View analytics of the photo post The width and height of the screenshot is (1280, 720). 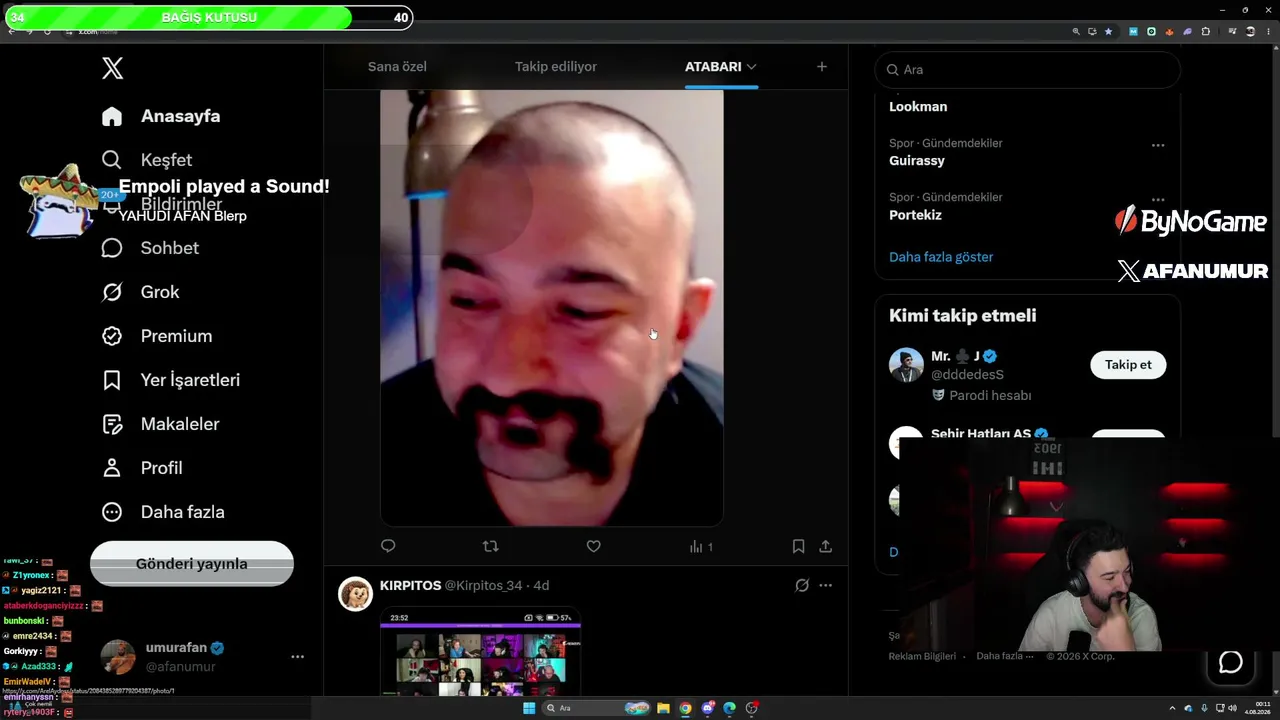pyautogui.click(x=701, y=547)
